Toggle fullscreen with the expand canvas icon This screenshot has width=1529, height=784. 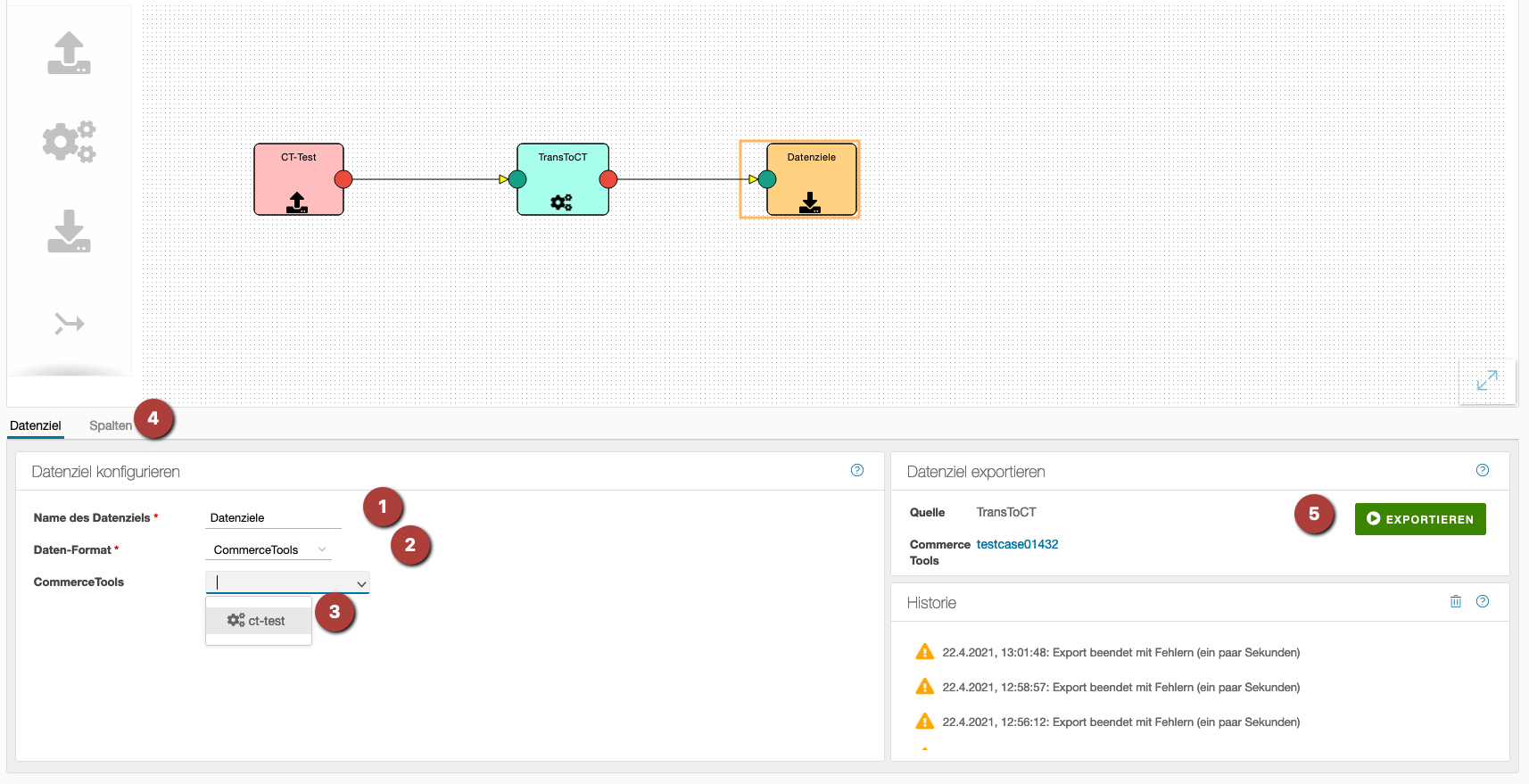click(1486, 381)
